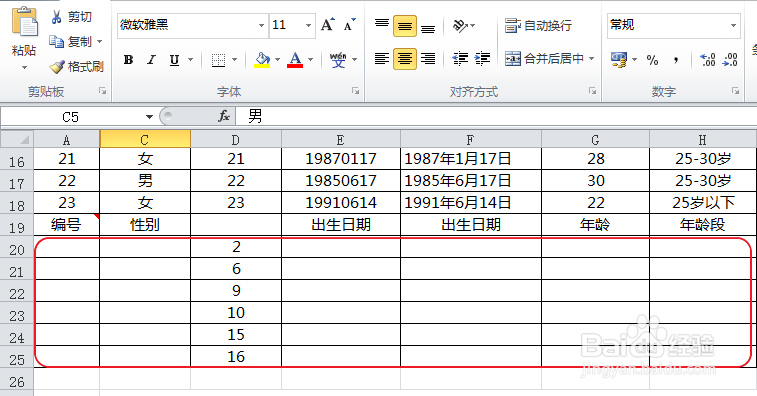Open clipboard dialog launcher 剪贴板

click(x=102, y=91)
